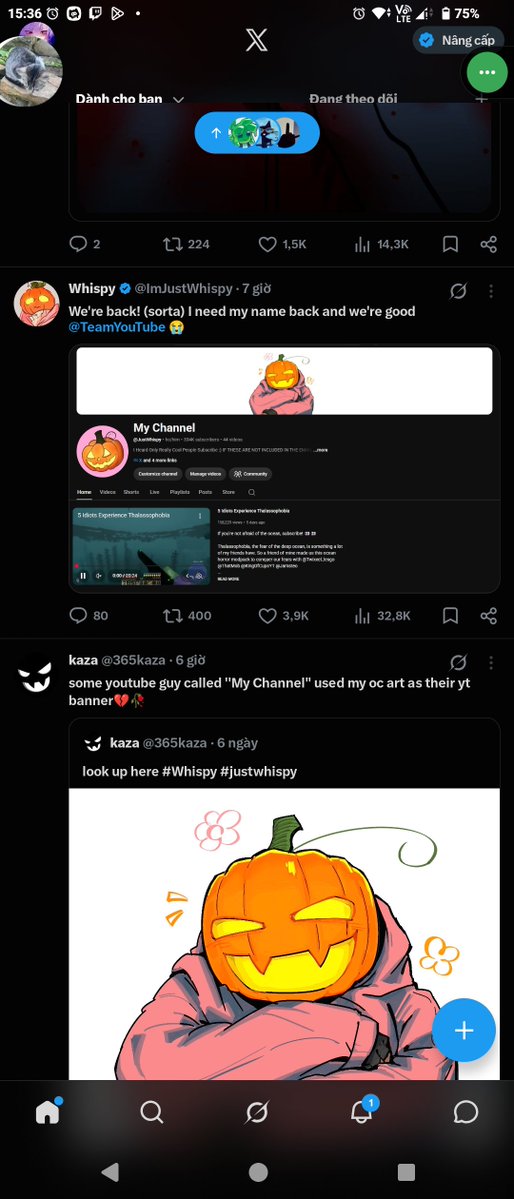Switch to Đang theo dõi tab
Viewport: 514px width, 1199px height.
[x=353, y=99]
